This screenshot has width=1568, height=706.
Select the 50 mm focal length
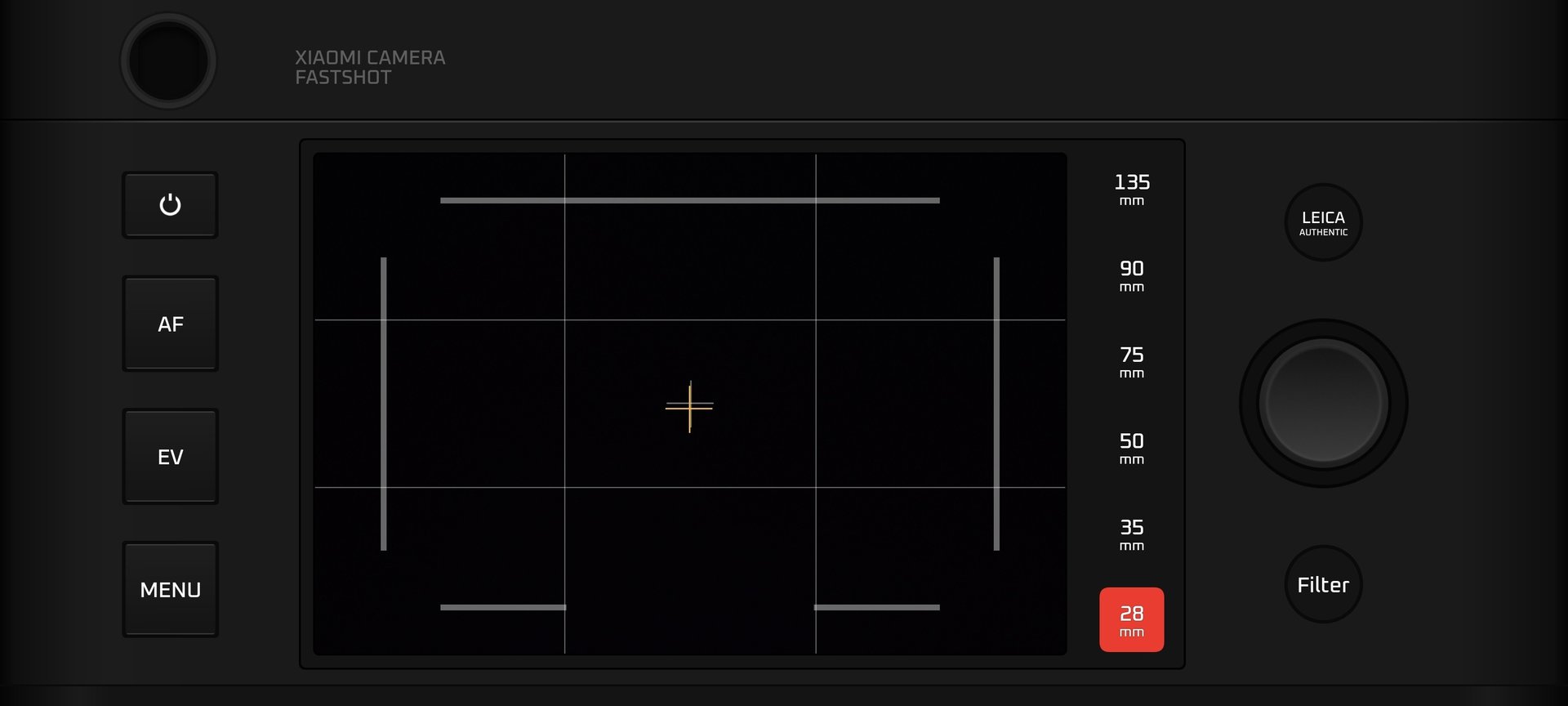click(x=1131, y=448)
